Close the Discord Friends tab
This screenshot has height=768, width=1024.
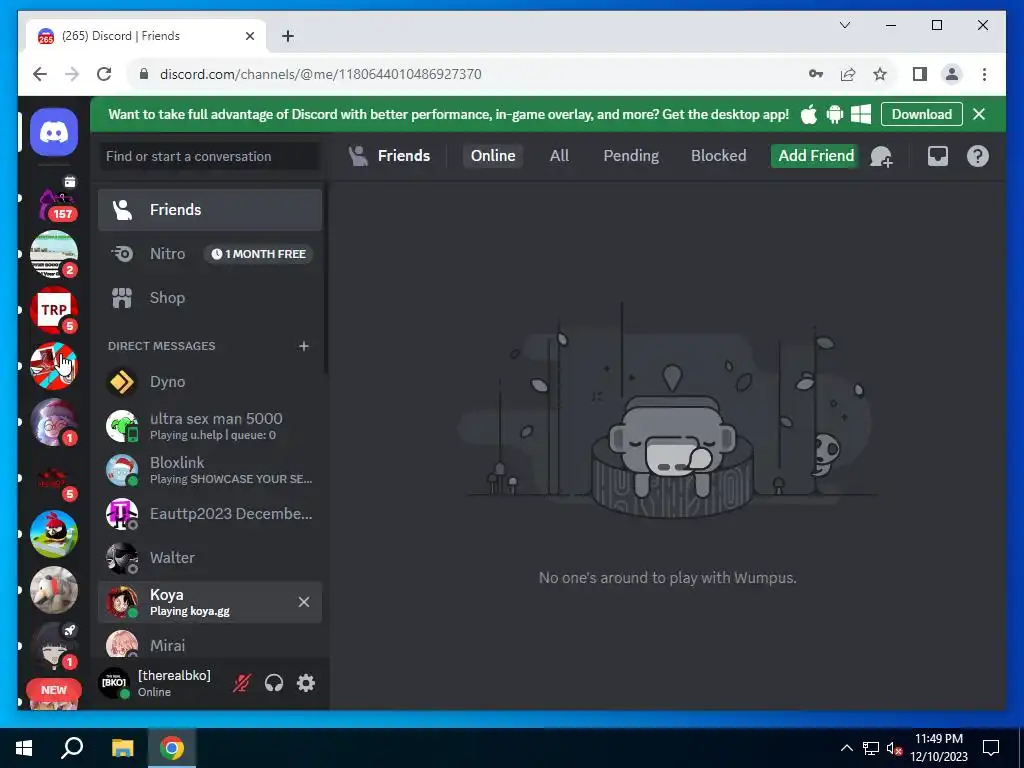point(249,36)
